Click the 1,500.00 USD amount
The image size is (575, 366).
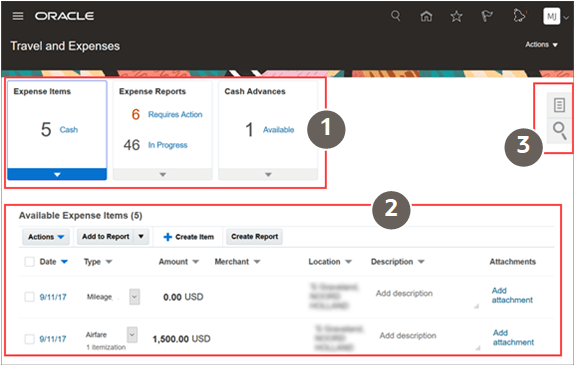182,339
